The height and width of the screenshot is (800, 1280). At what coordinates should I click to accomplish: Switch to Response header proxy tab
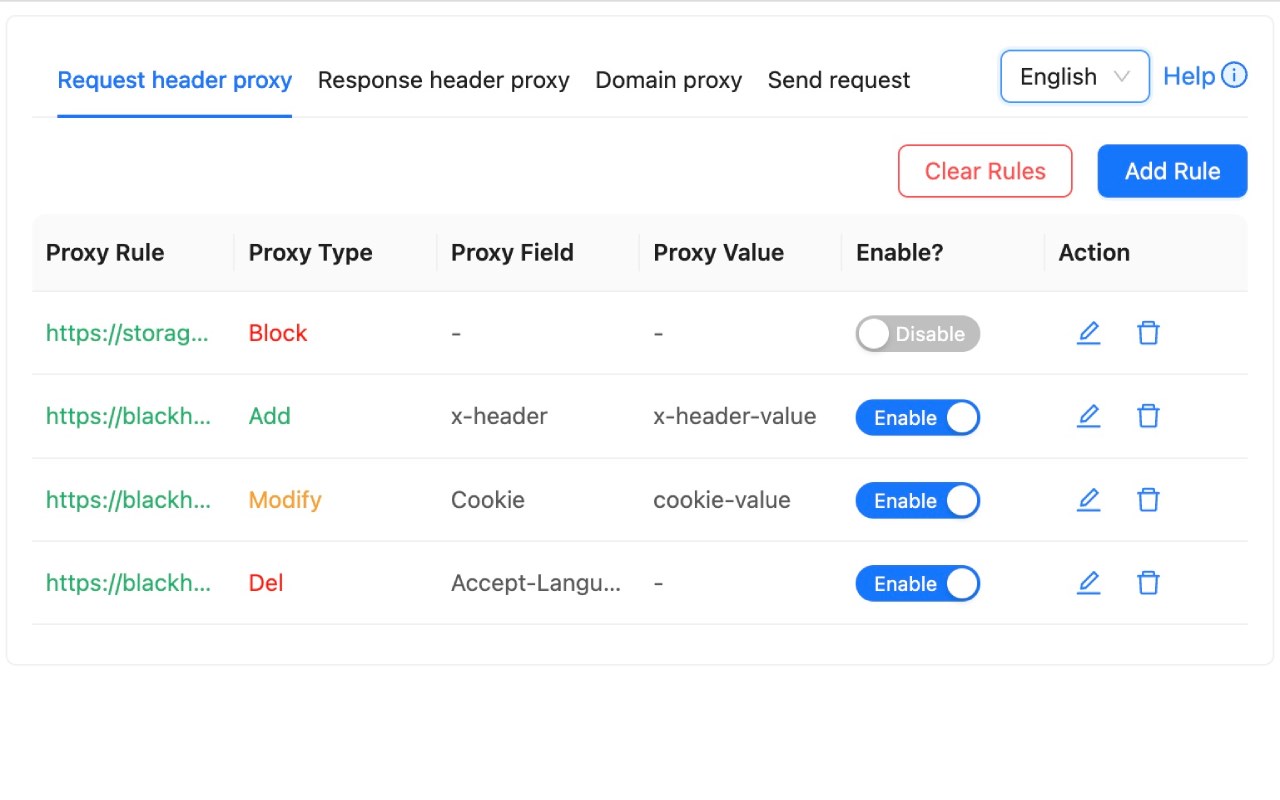(443, 80)
